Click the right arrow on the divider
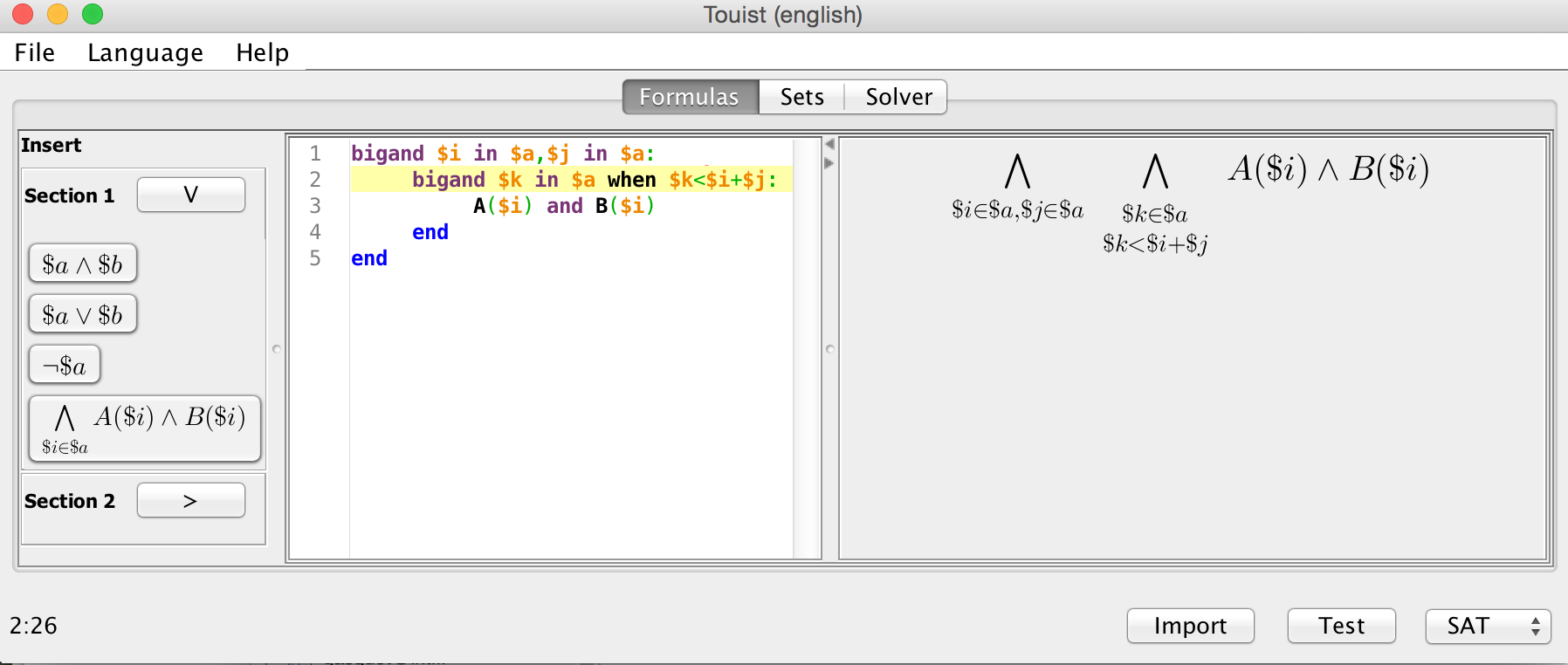The width and height of the screenshot is (1568, 665). coord(829,163)
